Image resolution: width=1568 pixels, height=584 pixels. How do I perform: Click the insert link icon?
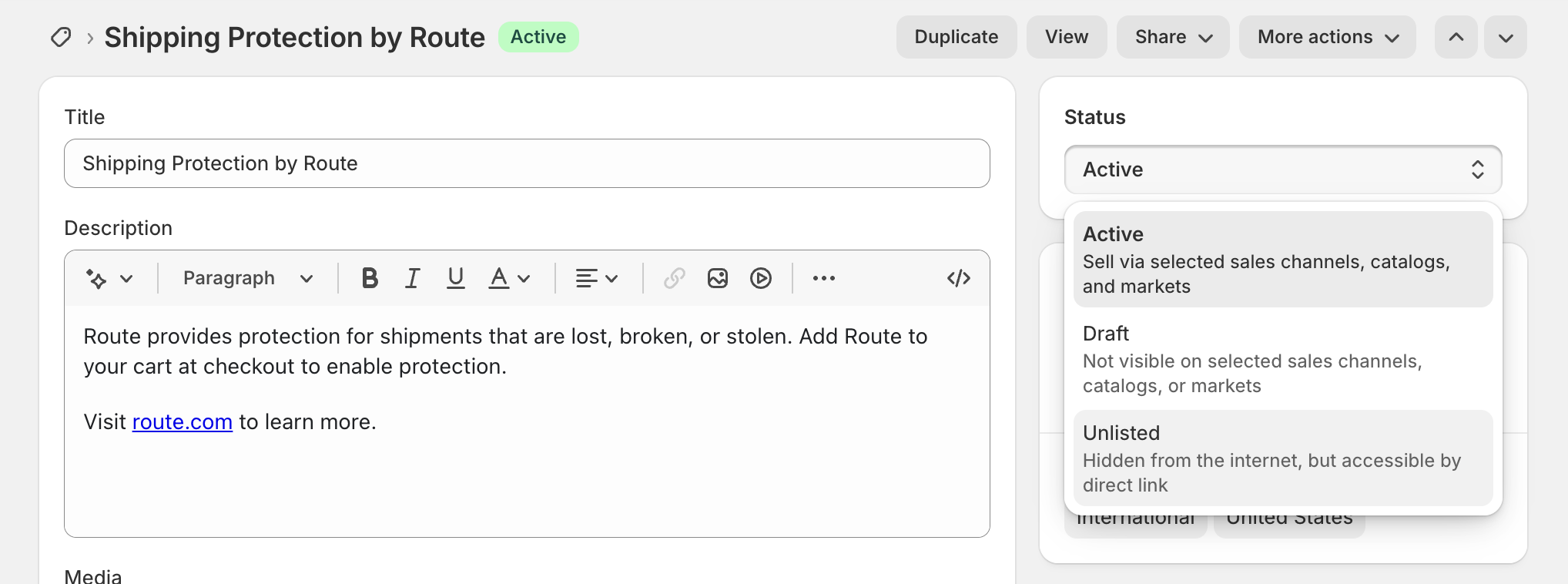(x=674, y=278)
